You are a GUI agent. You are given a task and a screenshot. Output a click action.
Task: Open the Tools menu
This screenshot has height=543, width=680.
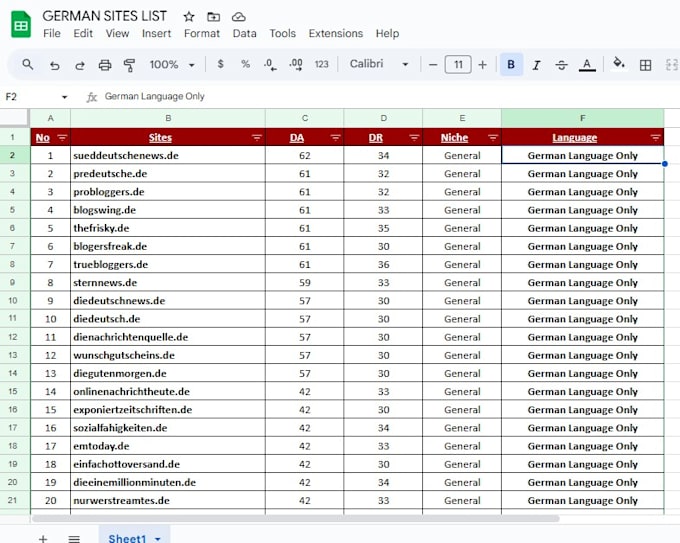pyautogui.click(x=282, y=33)
